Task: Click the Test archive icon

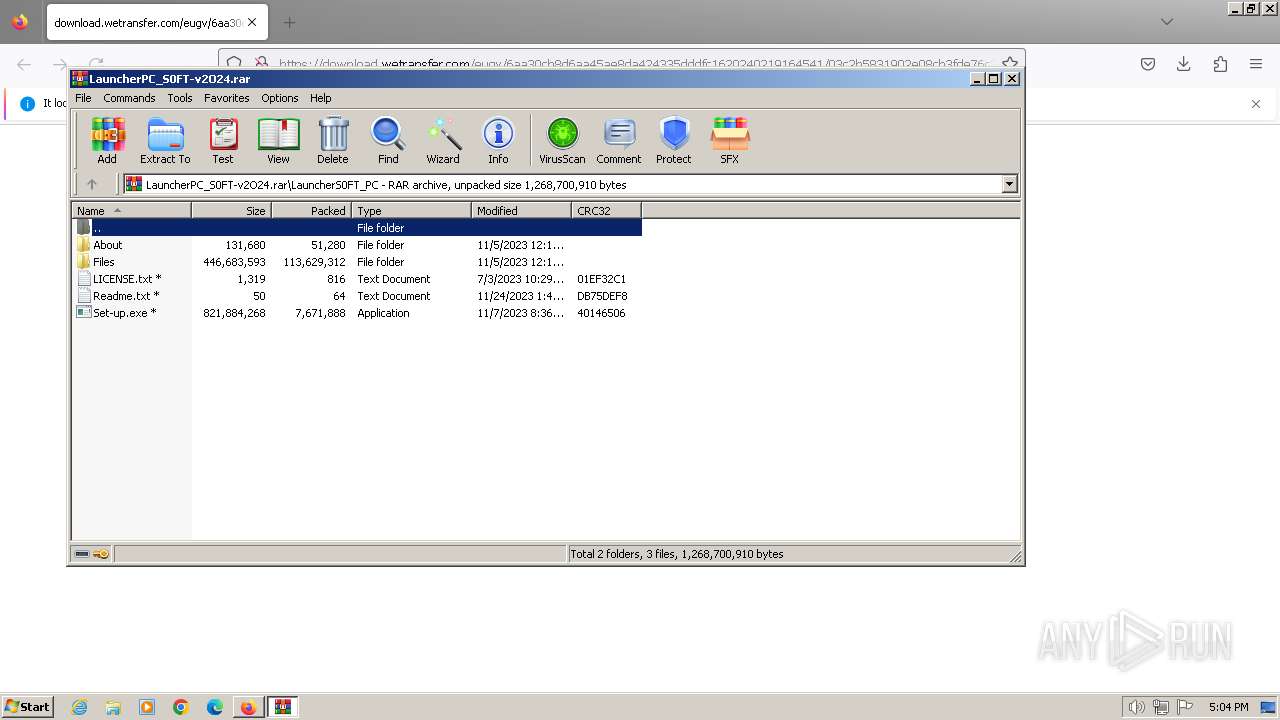Action: (222, 140)
